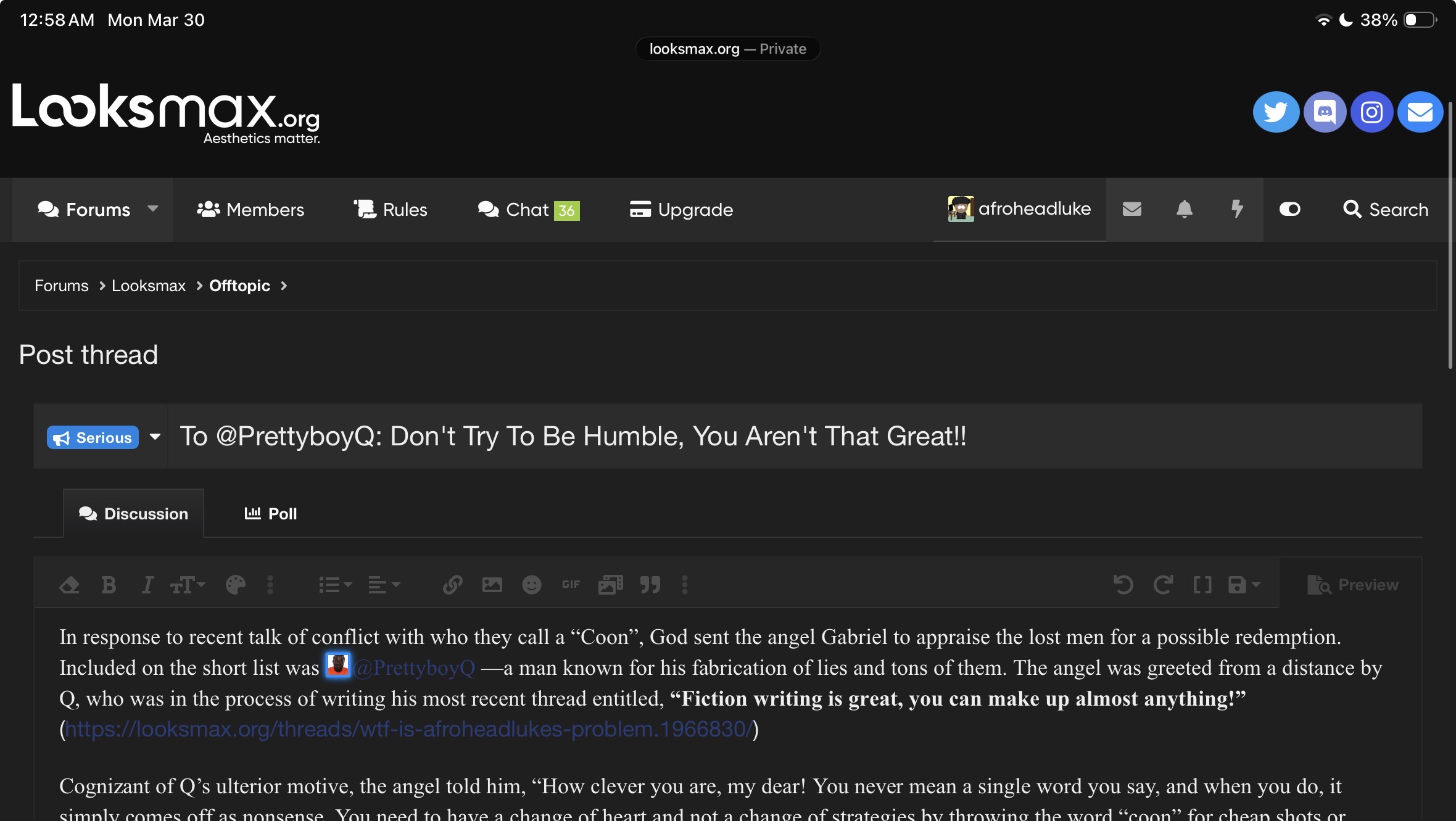Toggle dark/light theme switch
Viewport: 1456px width, 821px height.
pyautogui.click(x=1289, y=210)
